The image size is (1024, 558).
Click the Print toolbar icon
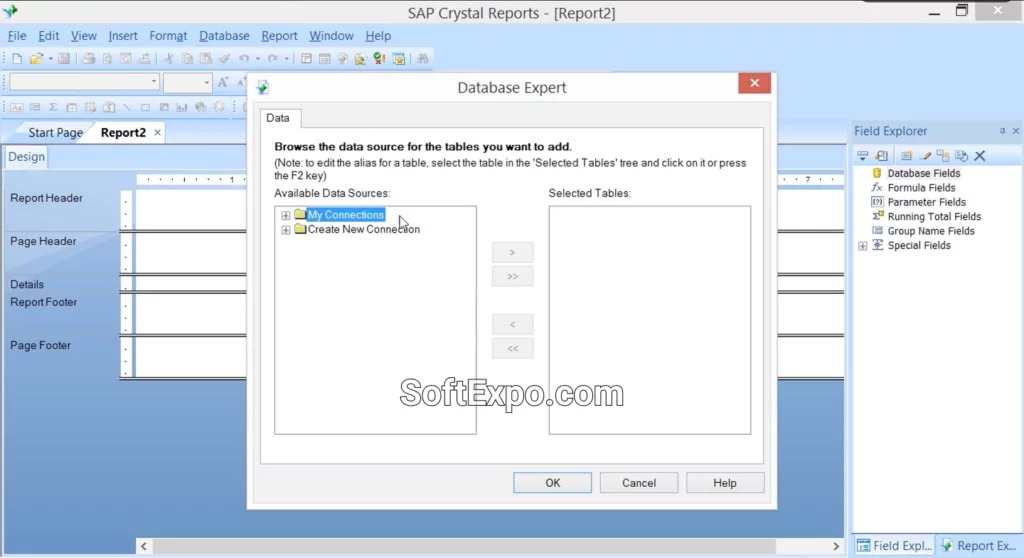pos(89,59)
